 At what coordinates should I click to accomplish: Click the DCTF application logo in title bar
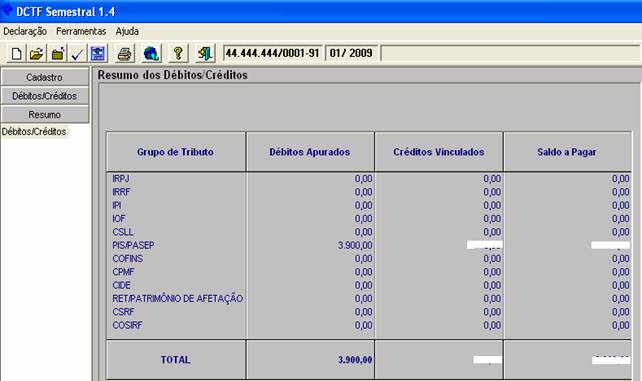(7, 9)
